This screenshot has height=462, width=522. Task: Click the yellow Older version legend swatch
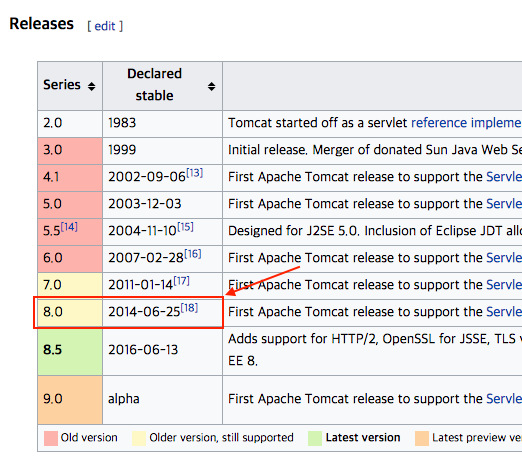click(139, 438)
